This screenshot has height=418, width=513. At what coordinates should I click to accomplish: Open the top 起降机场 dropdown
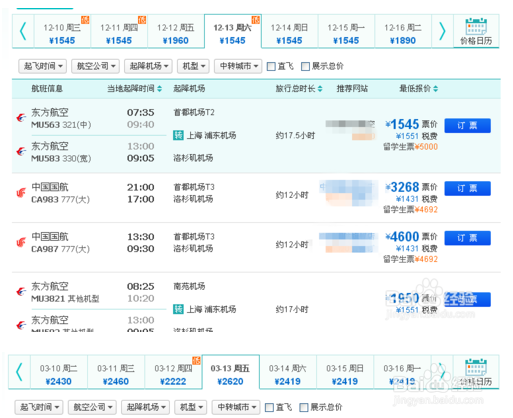[148, 66]
